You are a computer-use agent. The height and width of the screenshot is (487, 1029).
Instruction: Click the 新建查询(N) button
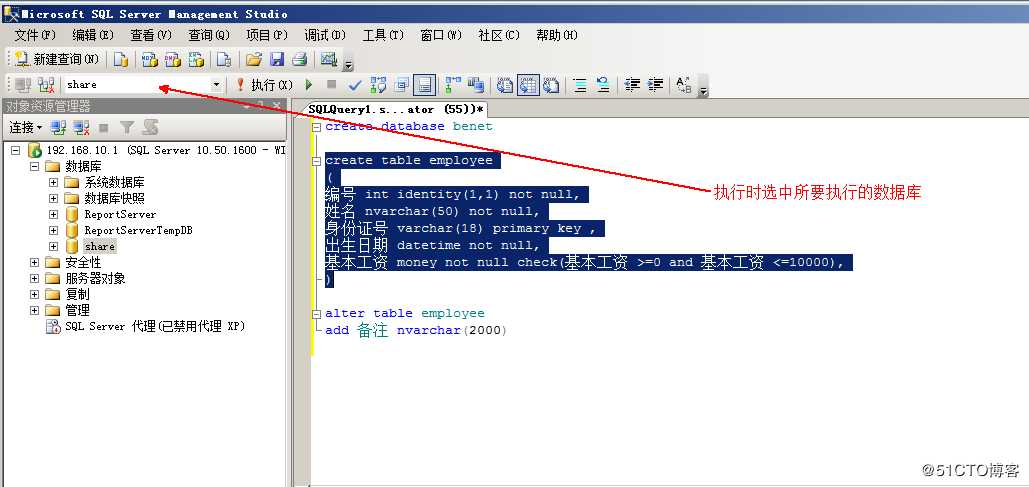[x=56, y=60]
